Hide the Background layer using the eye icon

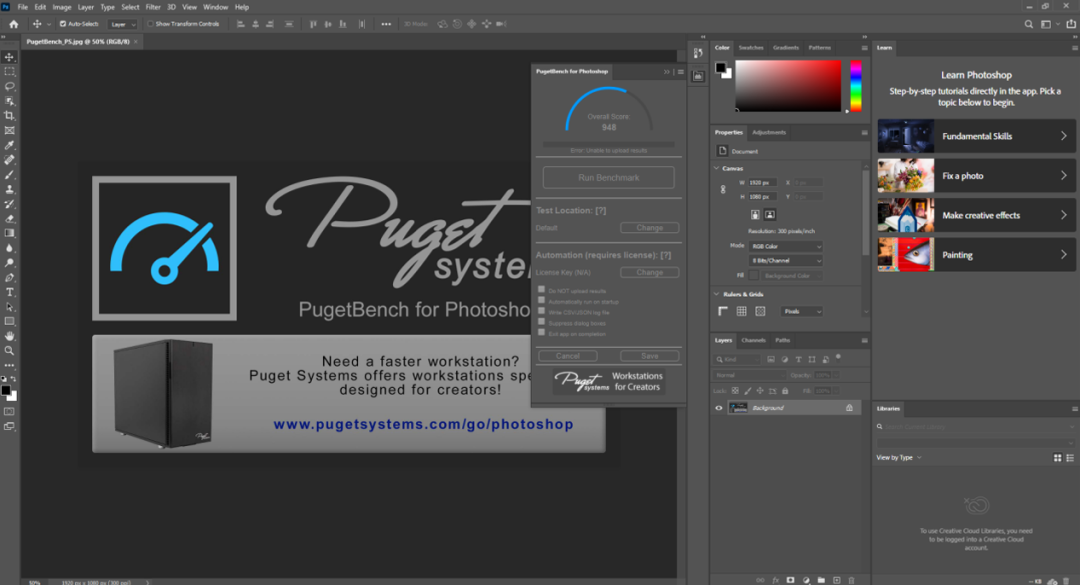click(x=718, y=408)
